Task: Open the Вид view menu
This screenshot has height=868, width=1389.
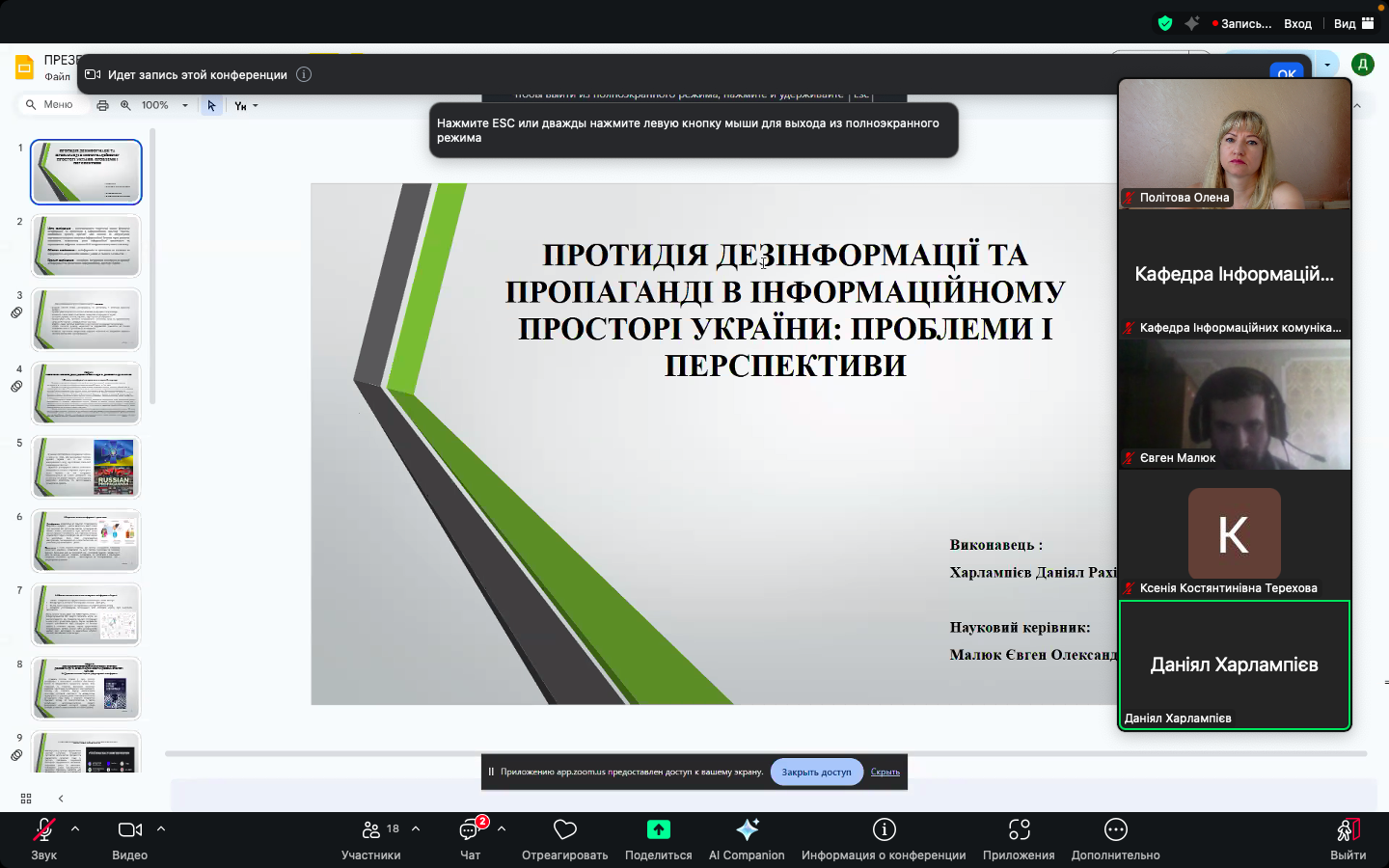Action: point(1354,23)
